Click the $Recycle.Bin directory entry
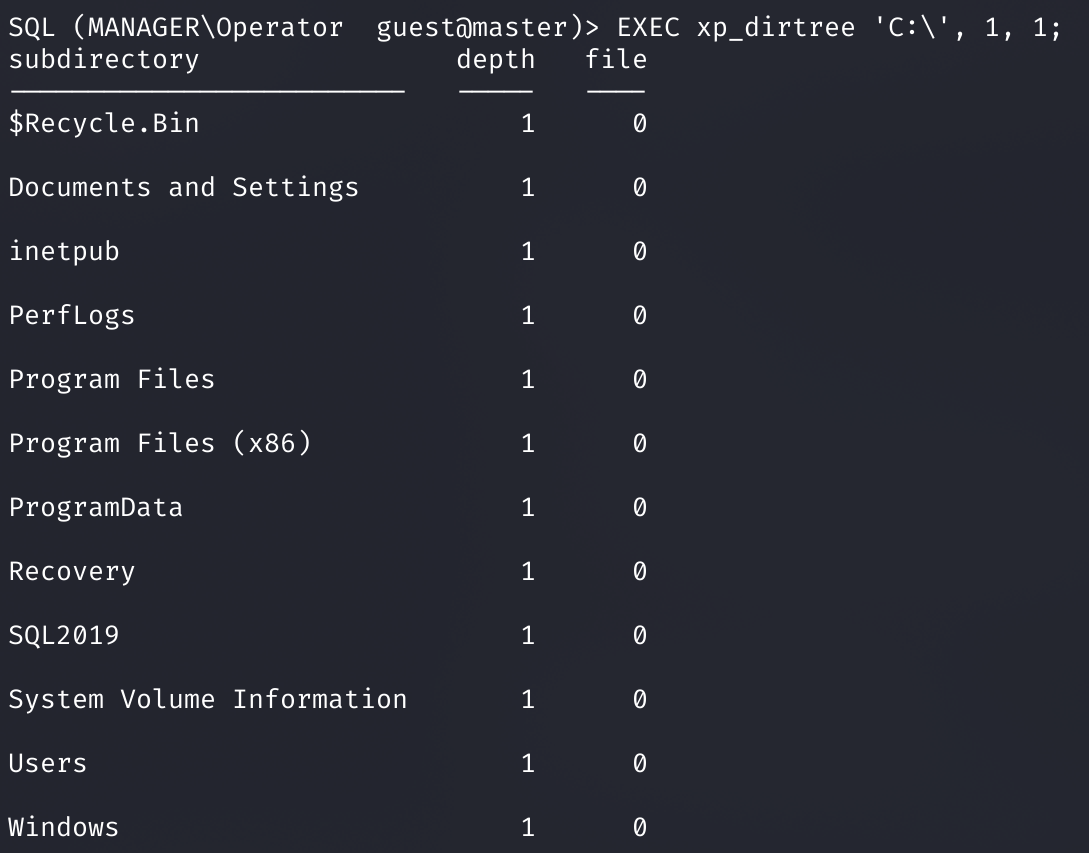This screenshot has width=1089, height=853. point(104,123)
